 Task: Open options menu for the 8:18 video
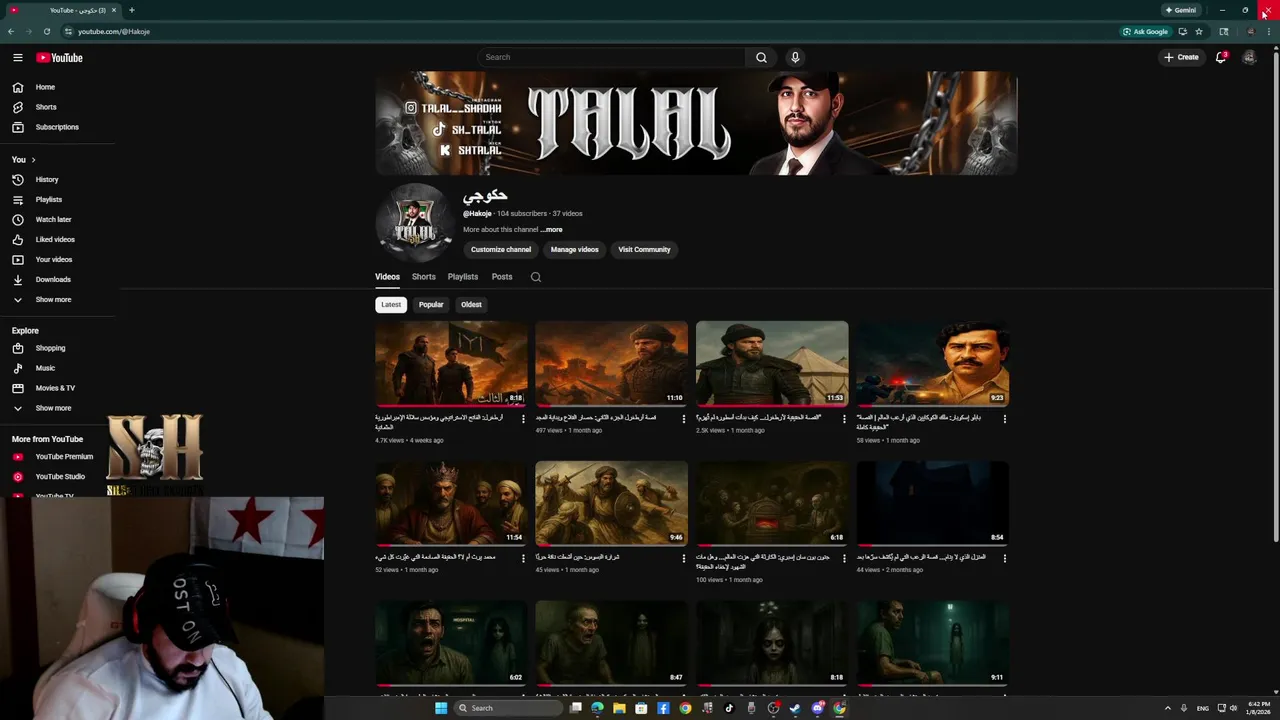click(523, 419)
